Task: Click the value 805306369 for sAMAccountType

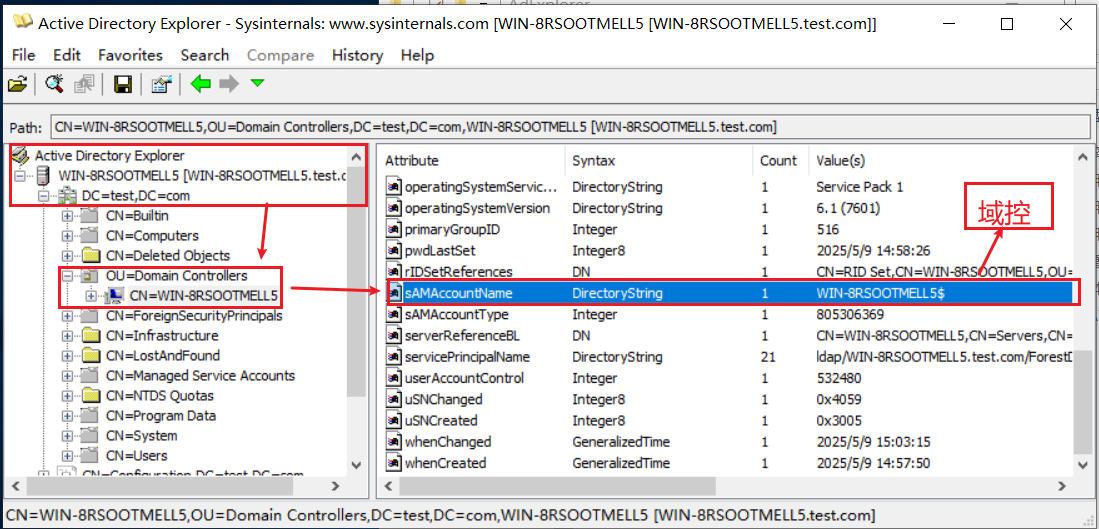Action: (850, 315)
